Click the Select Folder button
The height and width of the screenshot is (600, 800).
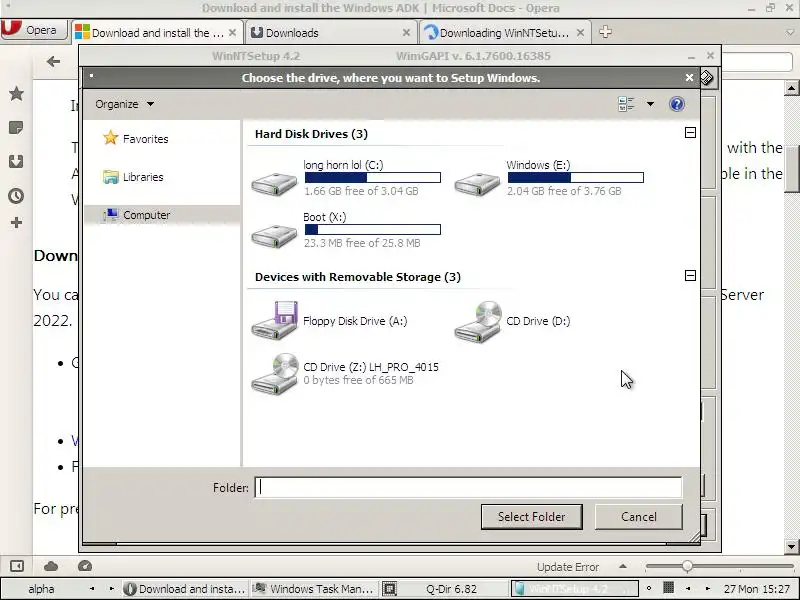pyautogui.click(x=532, y=517)
